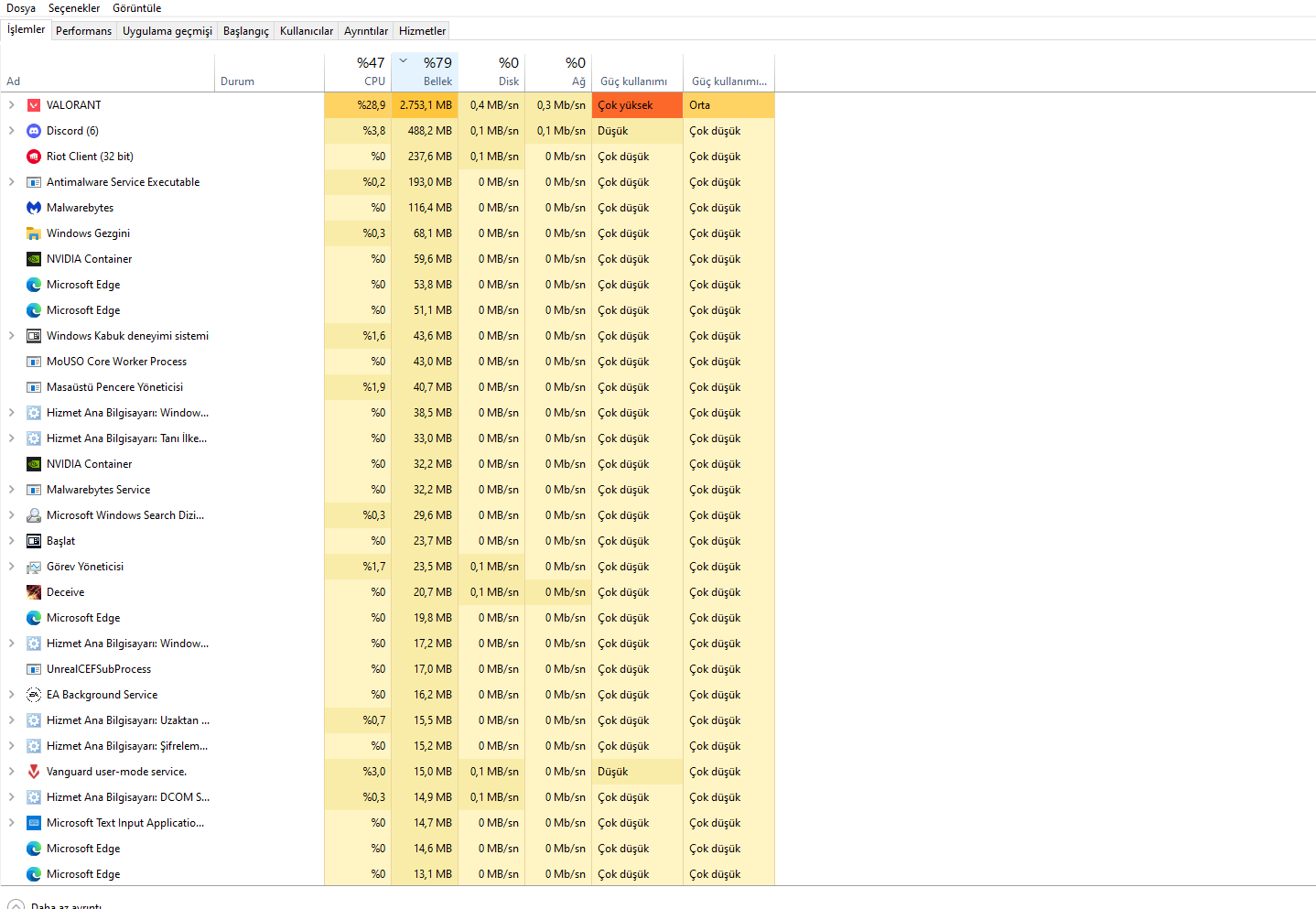Open the Görüntüle menu

click(x=136, y=8)
